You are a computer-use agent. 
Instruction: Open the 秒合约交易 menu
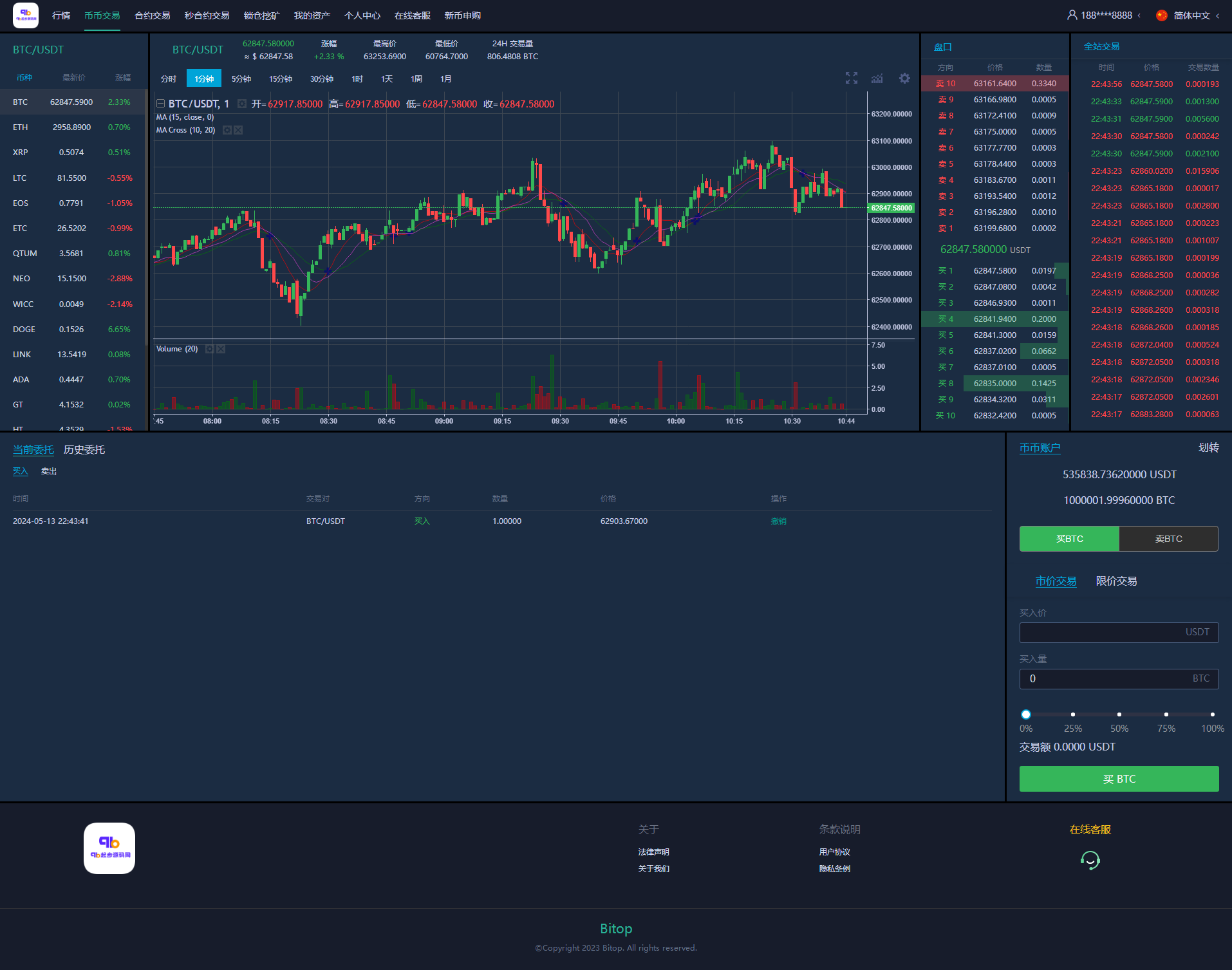point(207,15)
